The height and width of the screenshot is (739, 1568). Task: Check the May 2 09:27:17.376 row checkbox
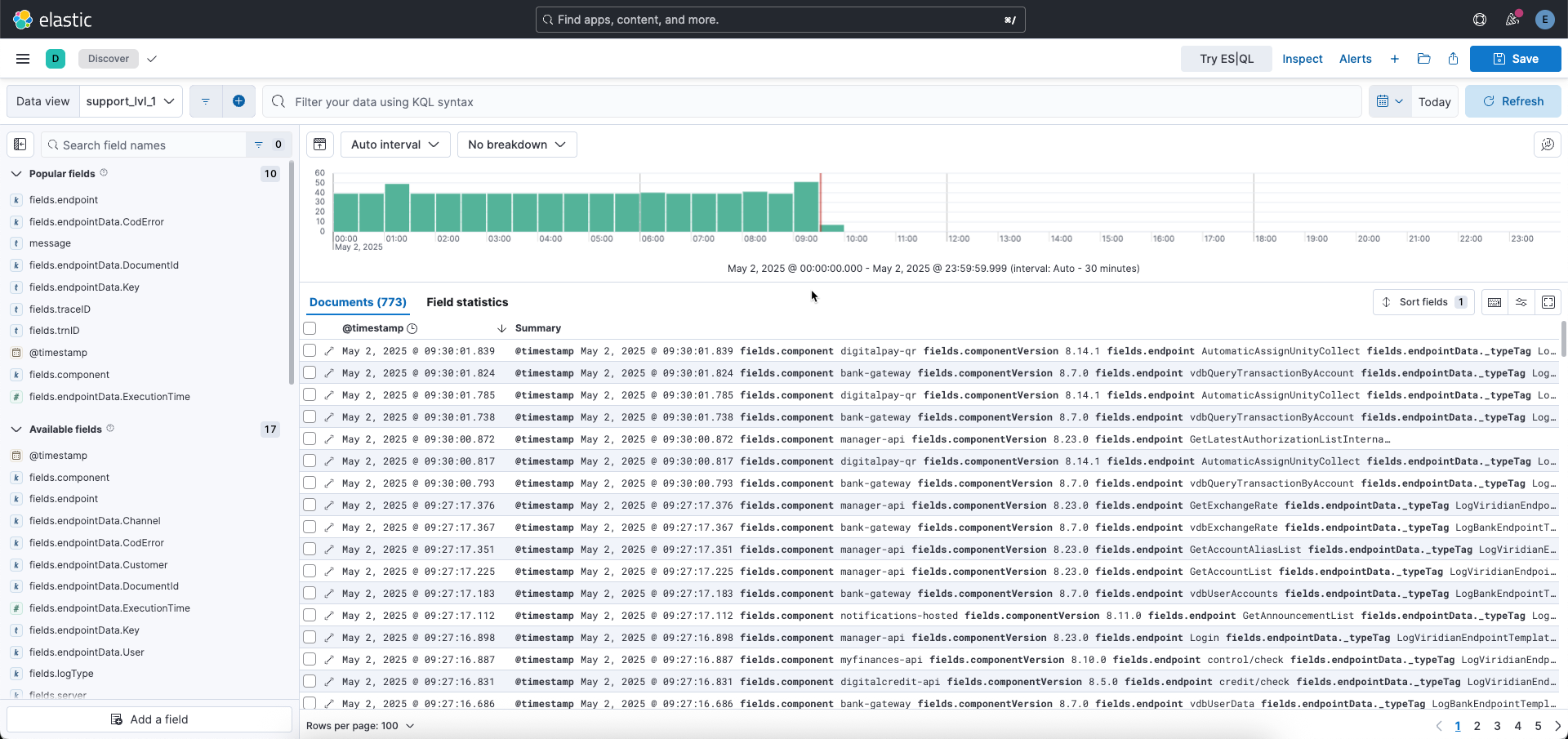click(x=310, y=505)
